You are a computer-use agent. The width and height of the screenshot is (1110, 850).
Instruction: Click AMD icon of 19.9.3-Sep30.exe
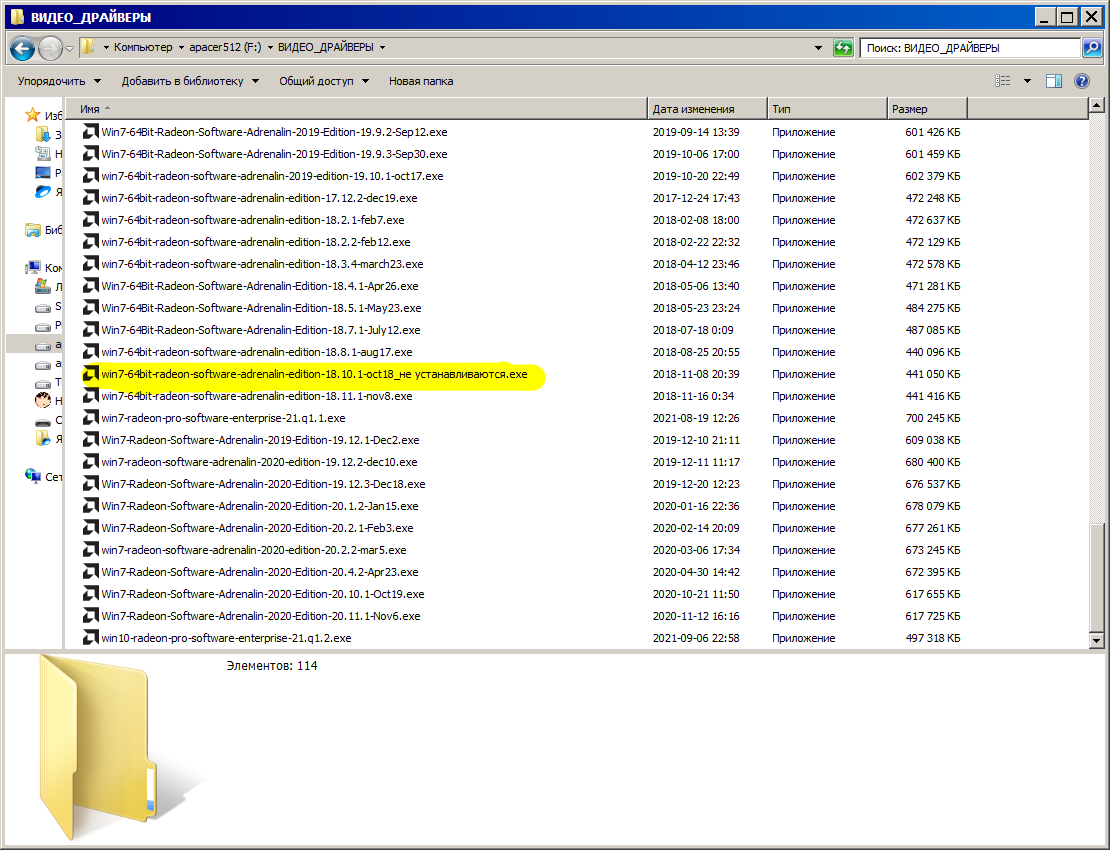click(91, 154)
